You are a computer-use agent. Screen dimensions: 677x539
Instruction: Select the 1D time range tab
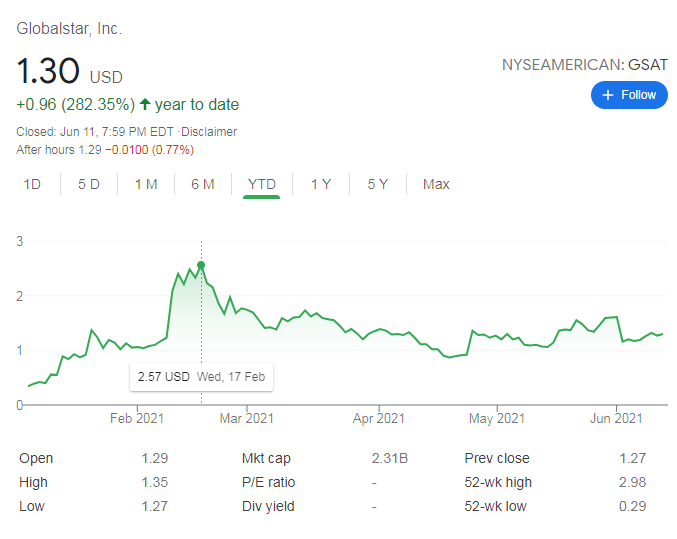pyautogui.click(x=32, y=184)
